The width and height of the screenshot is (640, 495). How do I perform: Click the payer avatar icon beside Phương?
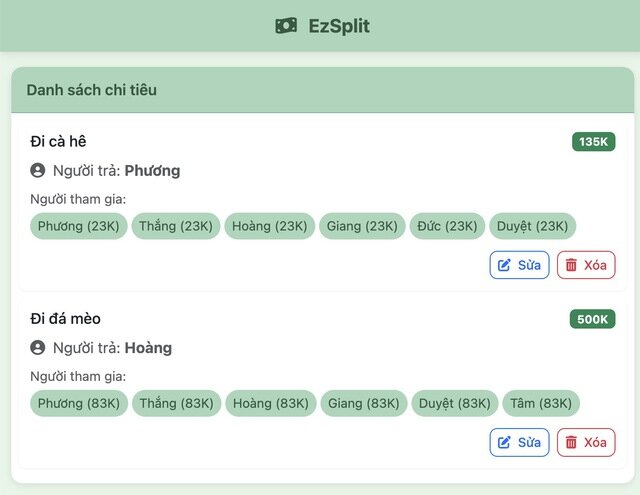[38, 171]
